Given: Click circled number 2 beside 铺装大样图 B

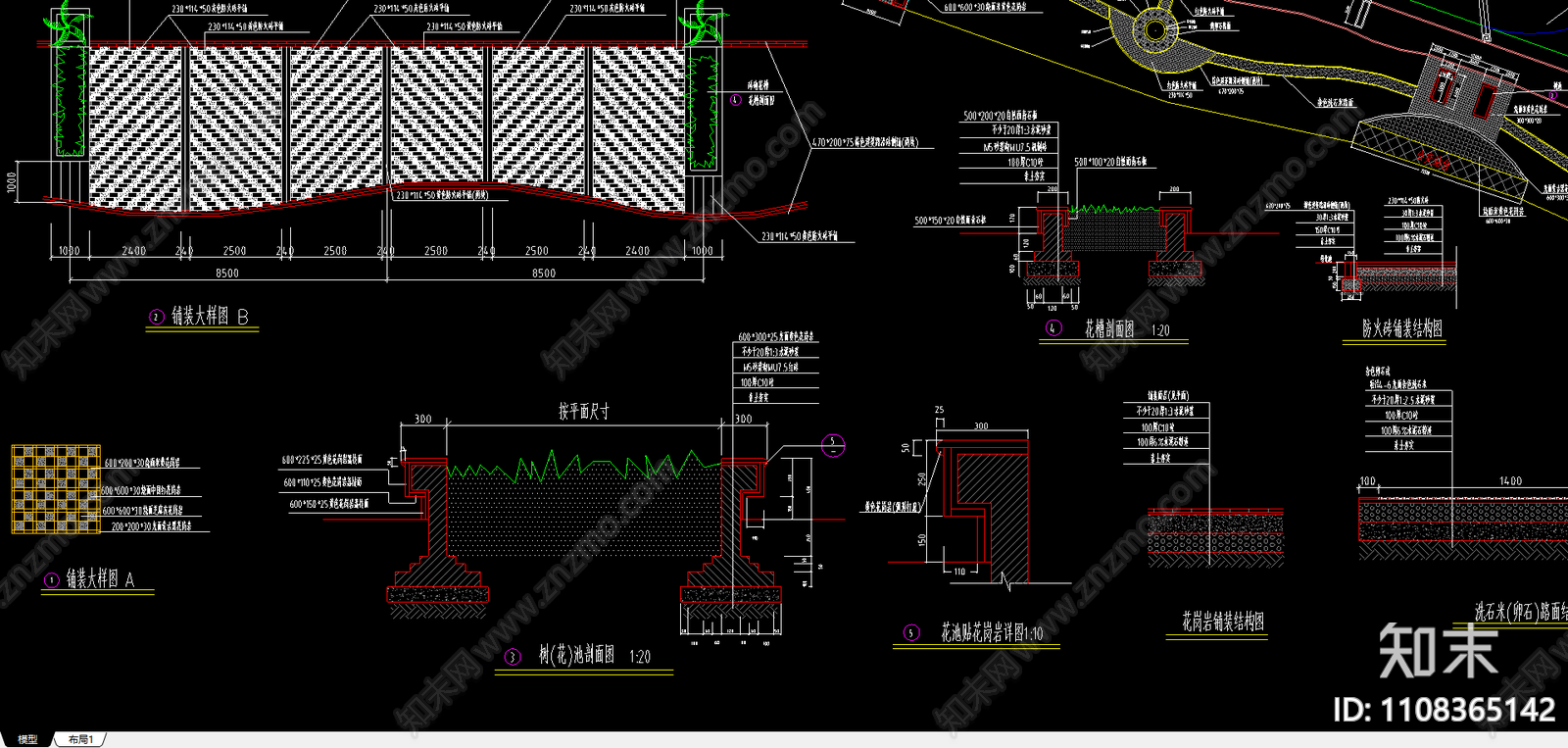Looking at the screenshot, I should coord(156,317).
